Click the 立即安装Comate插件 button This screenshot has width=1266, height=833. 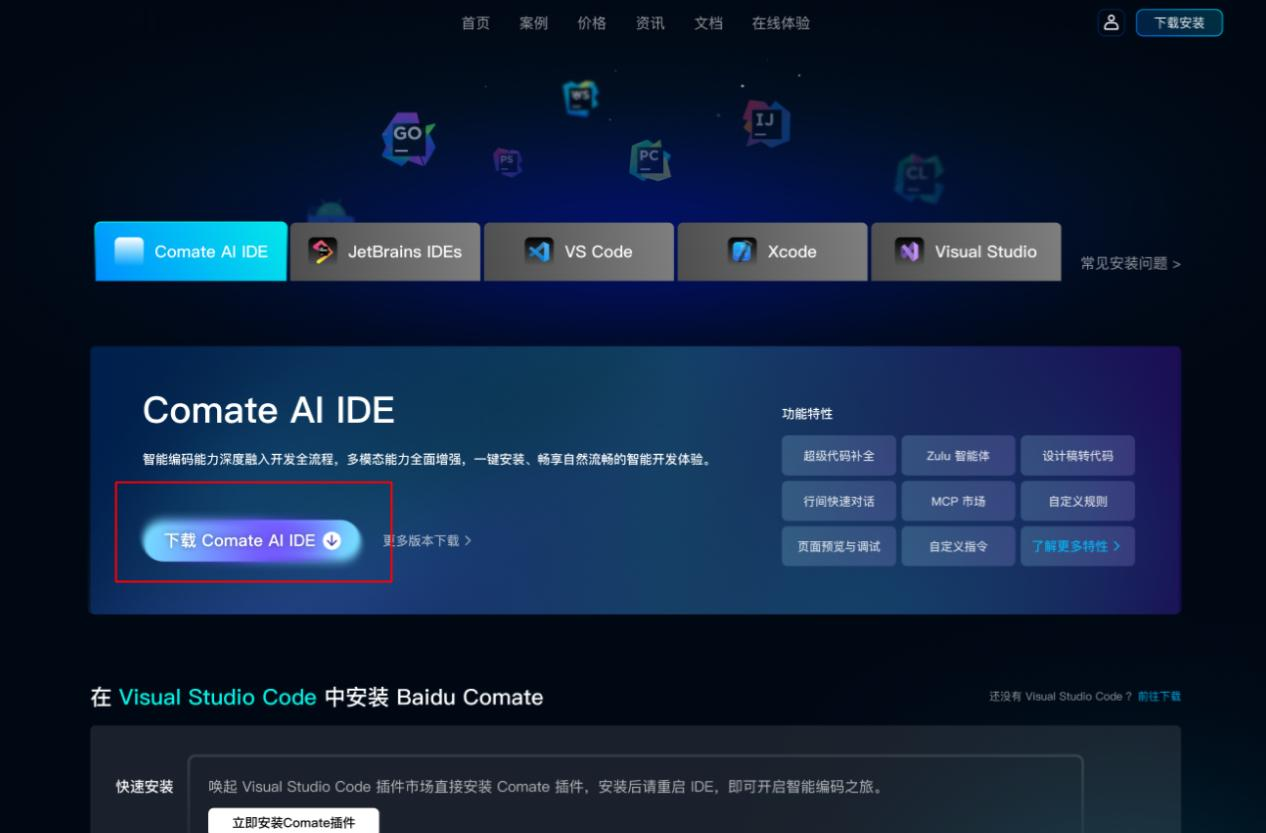coord(293,822)
